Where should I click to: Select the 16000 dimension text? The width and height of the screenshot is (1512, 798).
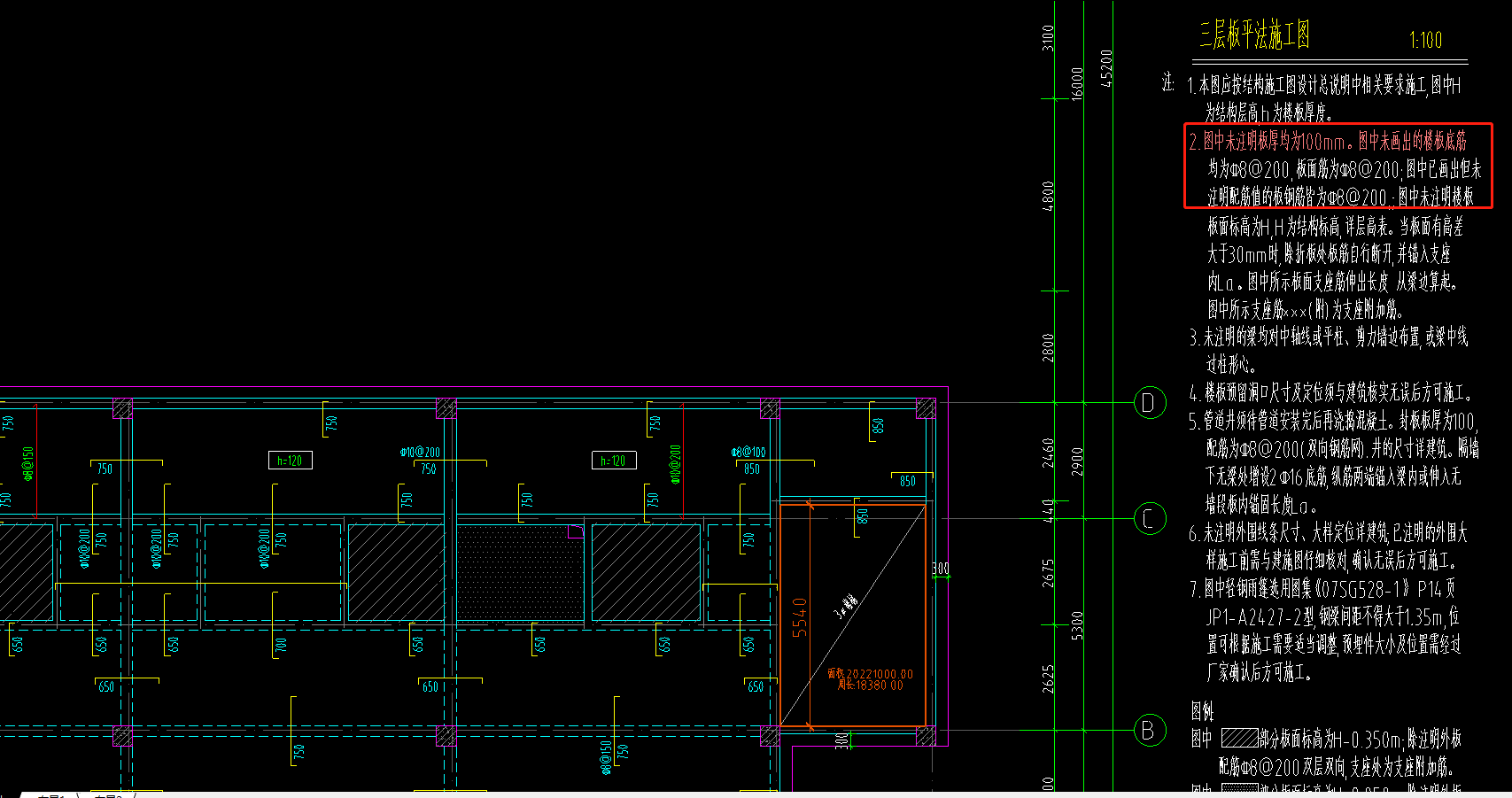coord(1077,83)
